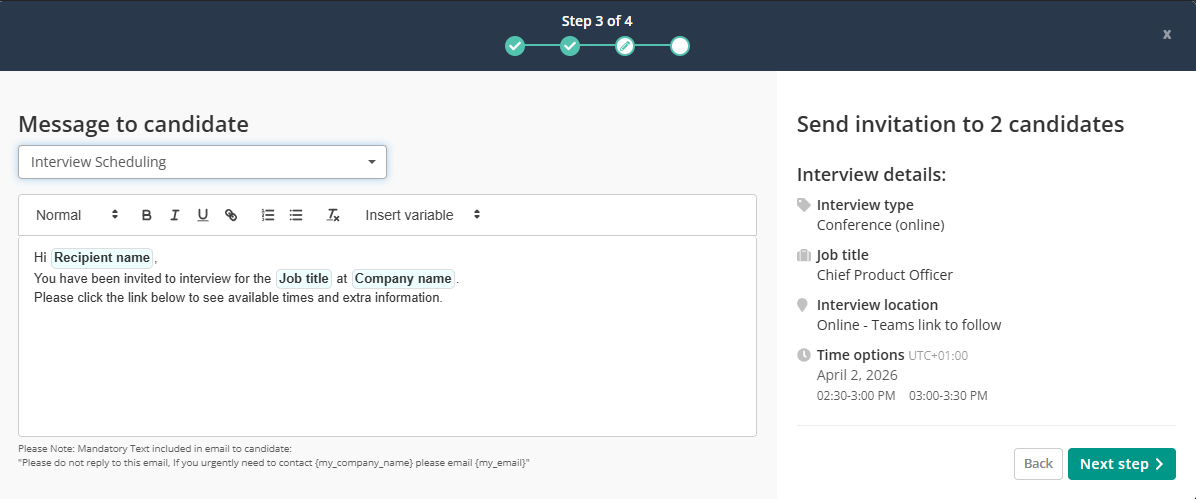Open the Interview Scheduling template dropdown
This screenshot has height=499, width=1196.
(x=202, y=162)
